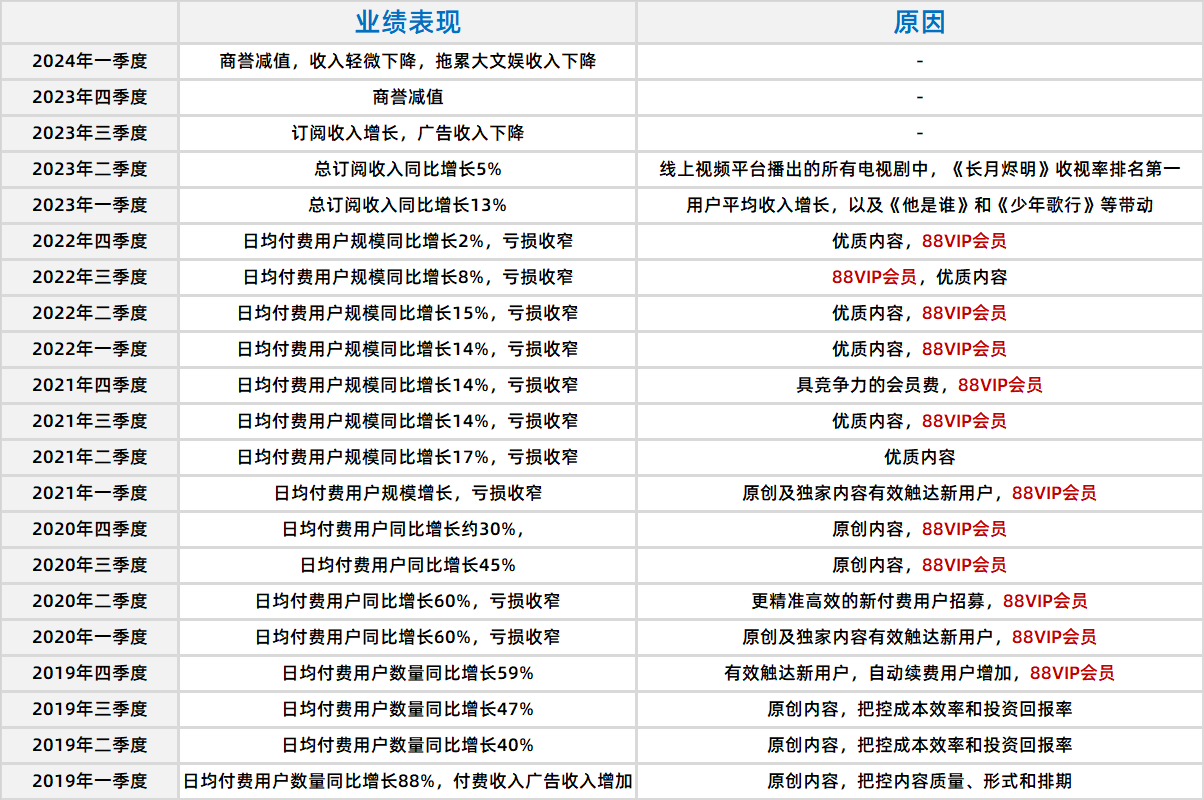Click the cell 更精准高效的新付费用户招募，88VIP会员
1204x800 pixels.
(x=920, y=601)
